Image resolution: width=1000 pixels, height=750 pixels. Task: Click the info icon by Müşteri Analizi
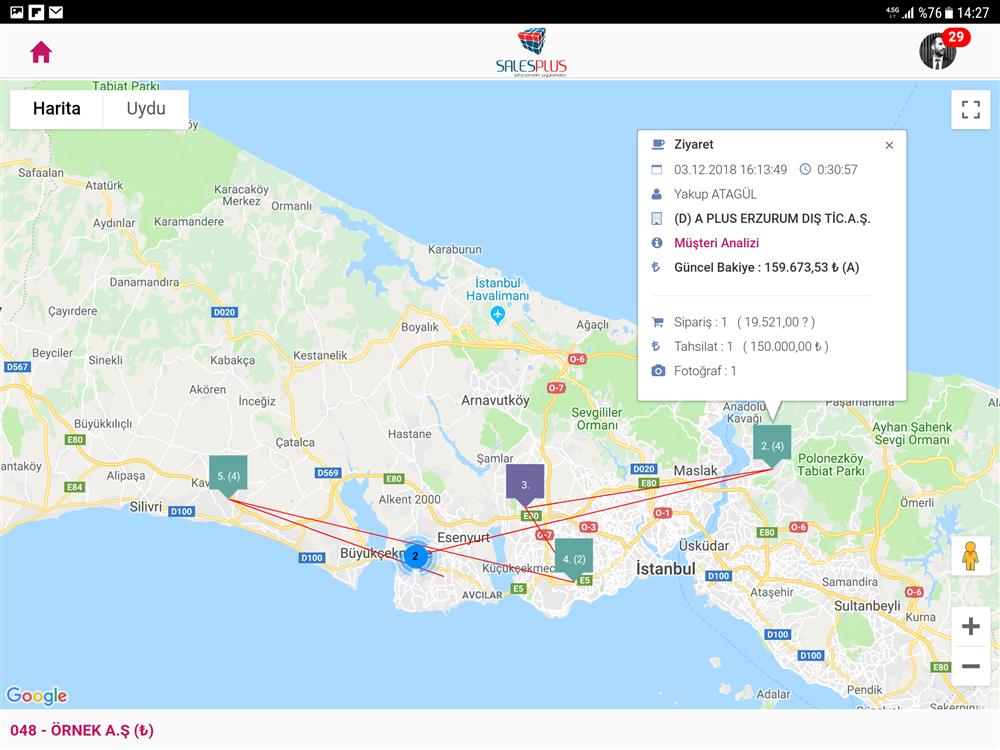click(x=657, y=243)
